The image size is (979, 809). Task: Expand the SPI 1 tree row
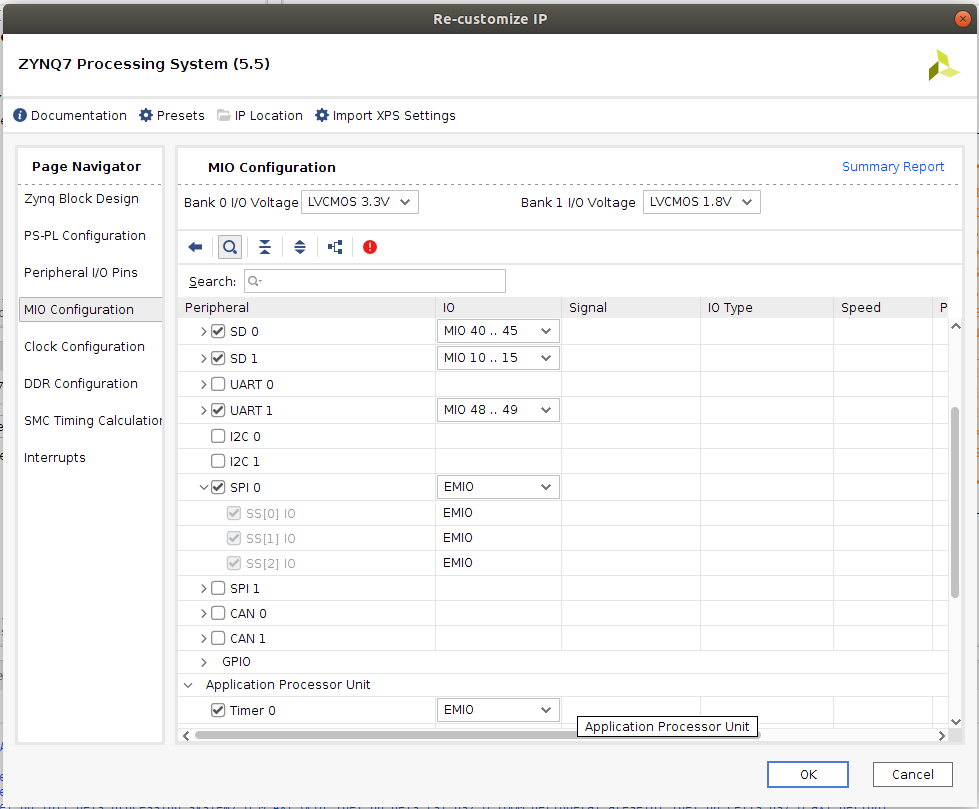tap(204, 588)
